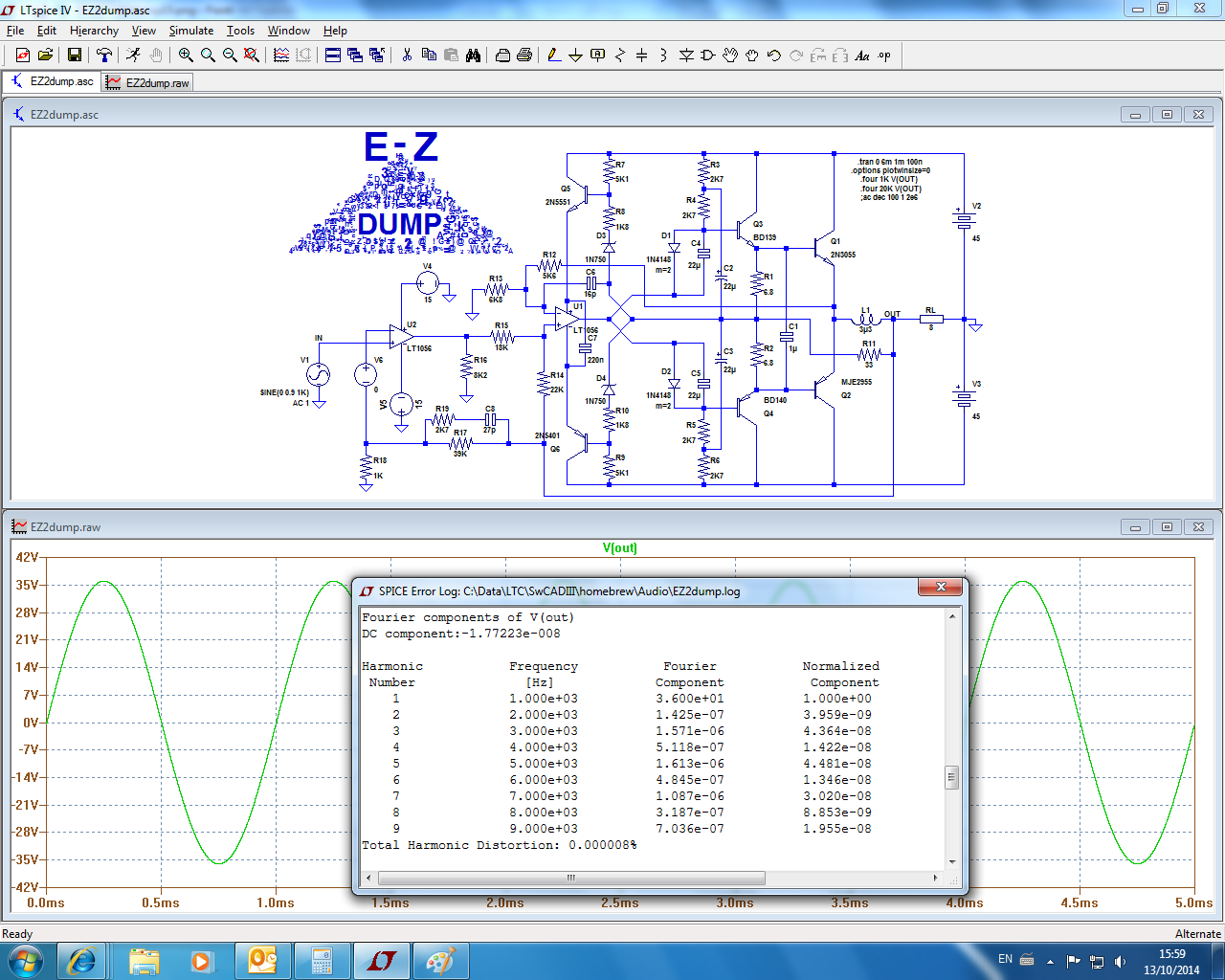Screen dimensions: 1225x980
Task: Click the Pick Visible Traces icon
Action: (281, 56)
